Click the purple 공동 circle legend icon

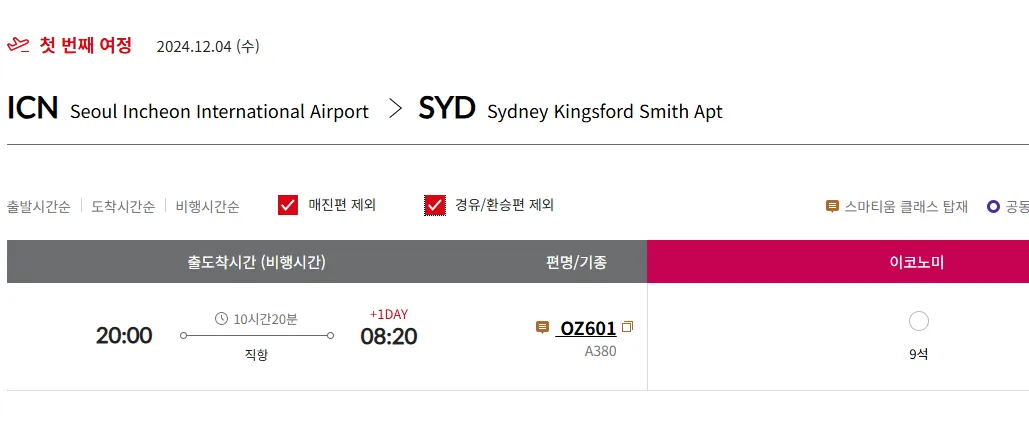(x=993, y=206)
